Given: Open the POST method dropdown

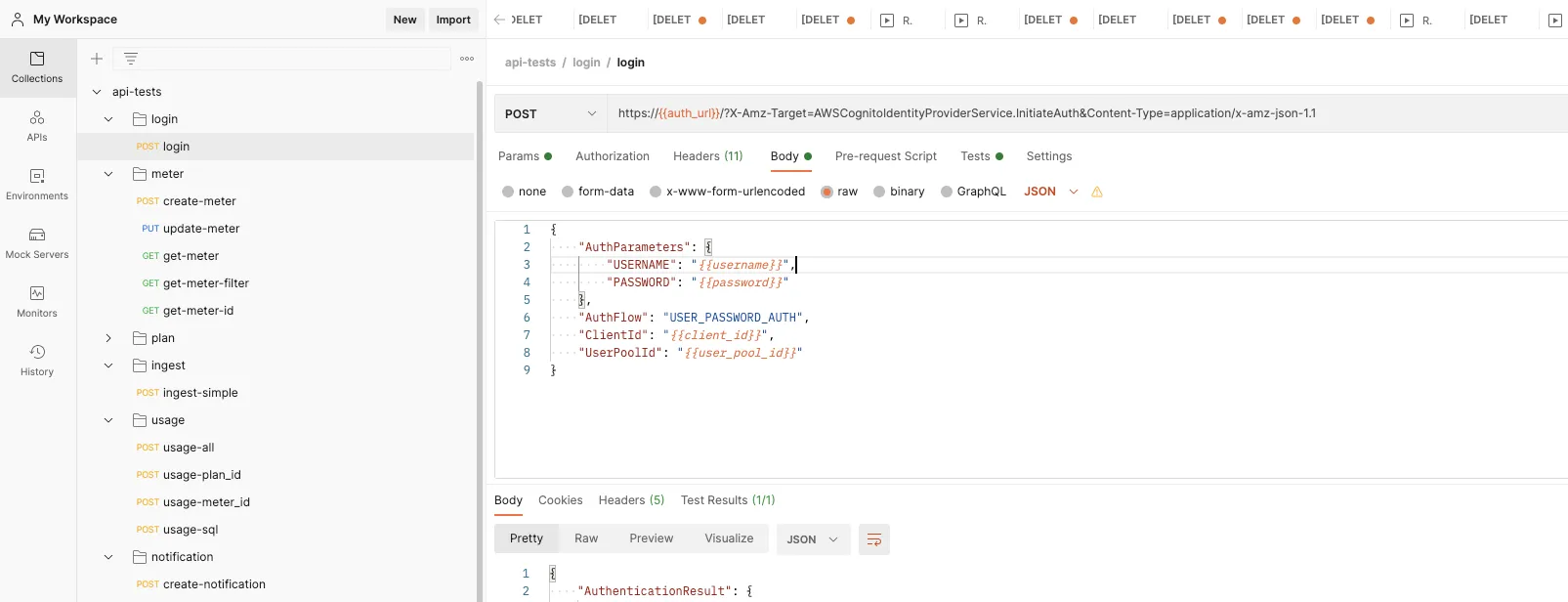Looking at the screenshot, I should pyautogui.click(x=551, y=113).
